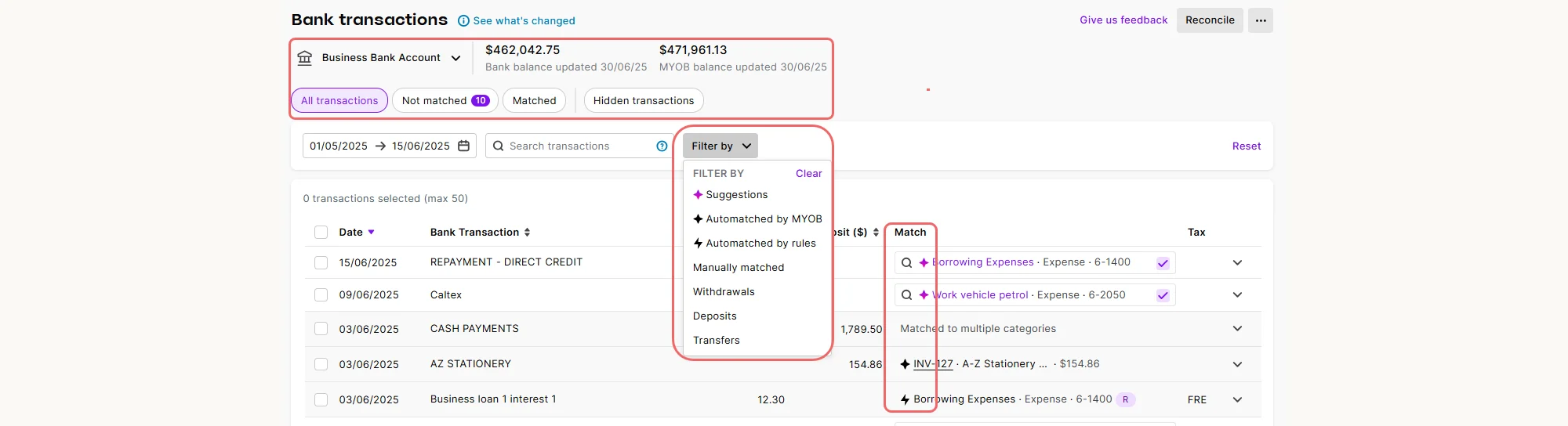This screenshot has height=426, width=1568.
Task: Open the Business Bank Account dropdown
Action: point(390,58)
